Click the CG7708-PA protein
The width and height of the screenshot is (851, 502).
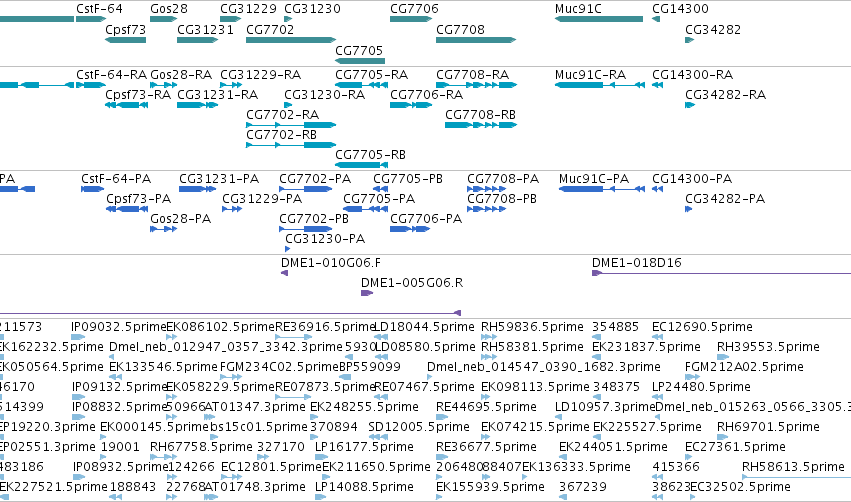486,189
